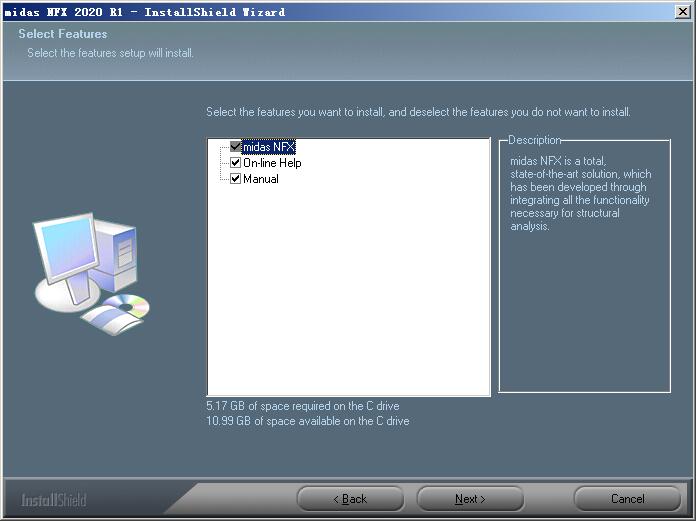Toggle the midas NFX feature checkbox
This screenshot has height=521, width=696.
pos(235,146)
